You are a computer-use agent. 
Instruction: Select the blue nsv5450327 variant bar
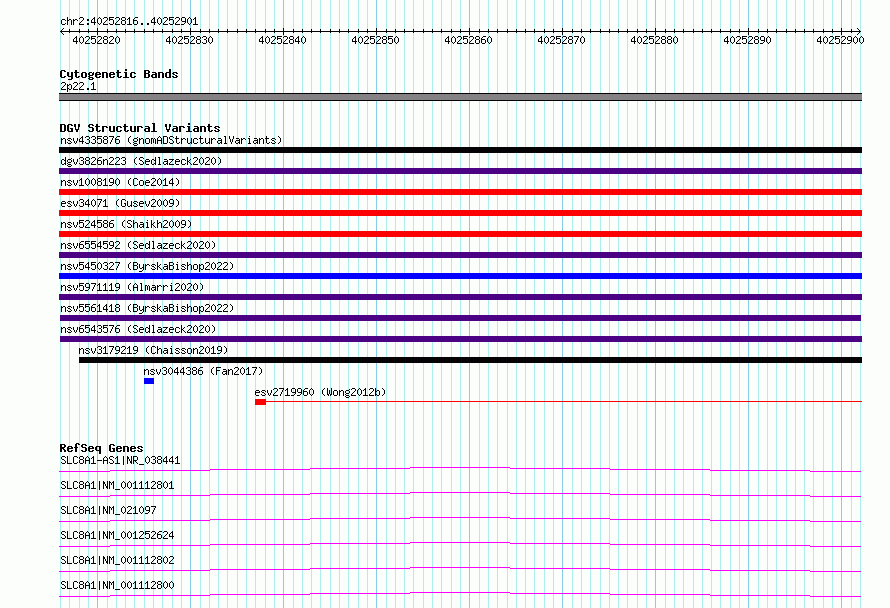460,276
